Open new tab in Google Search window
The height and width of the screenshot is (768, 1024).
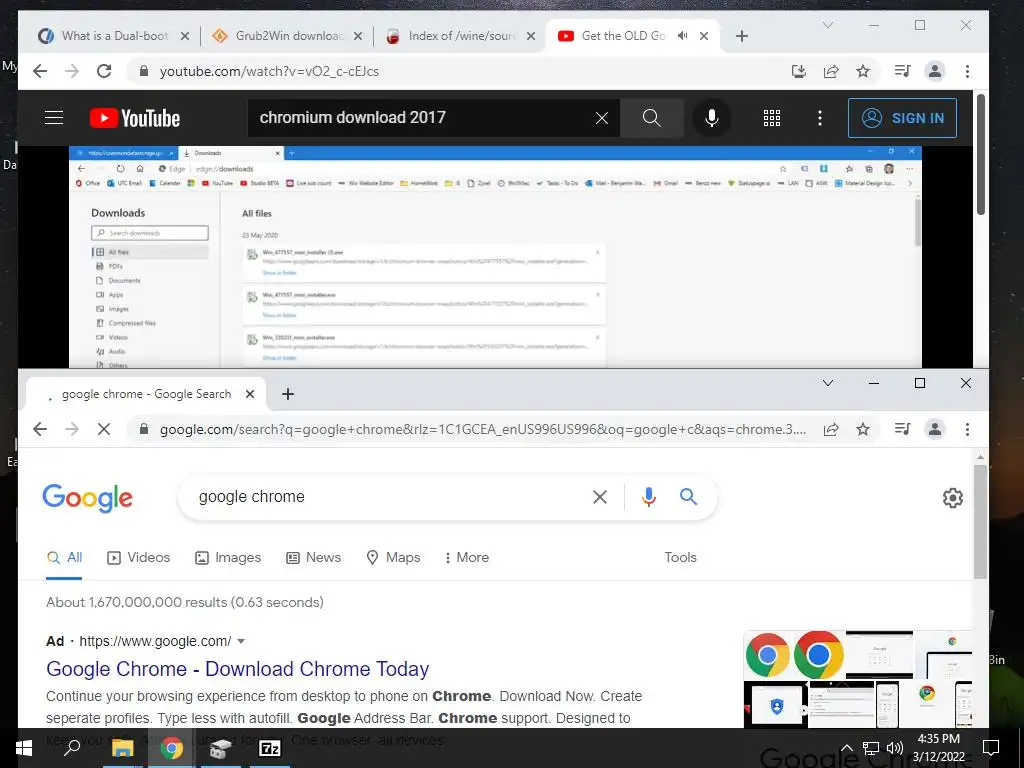click(x=287, y=394)
